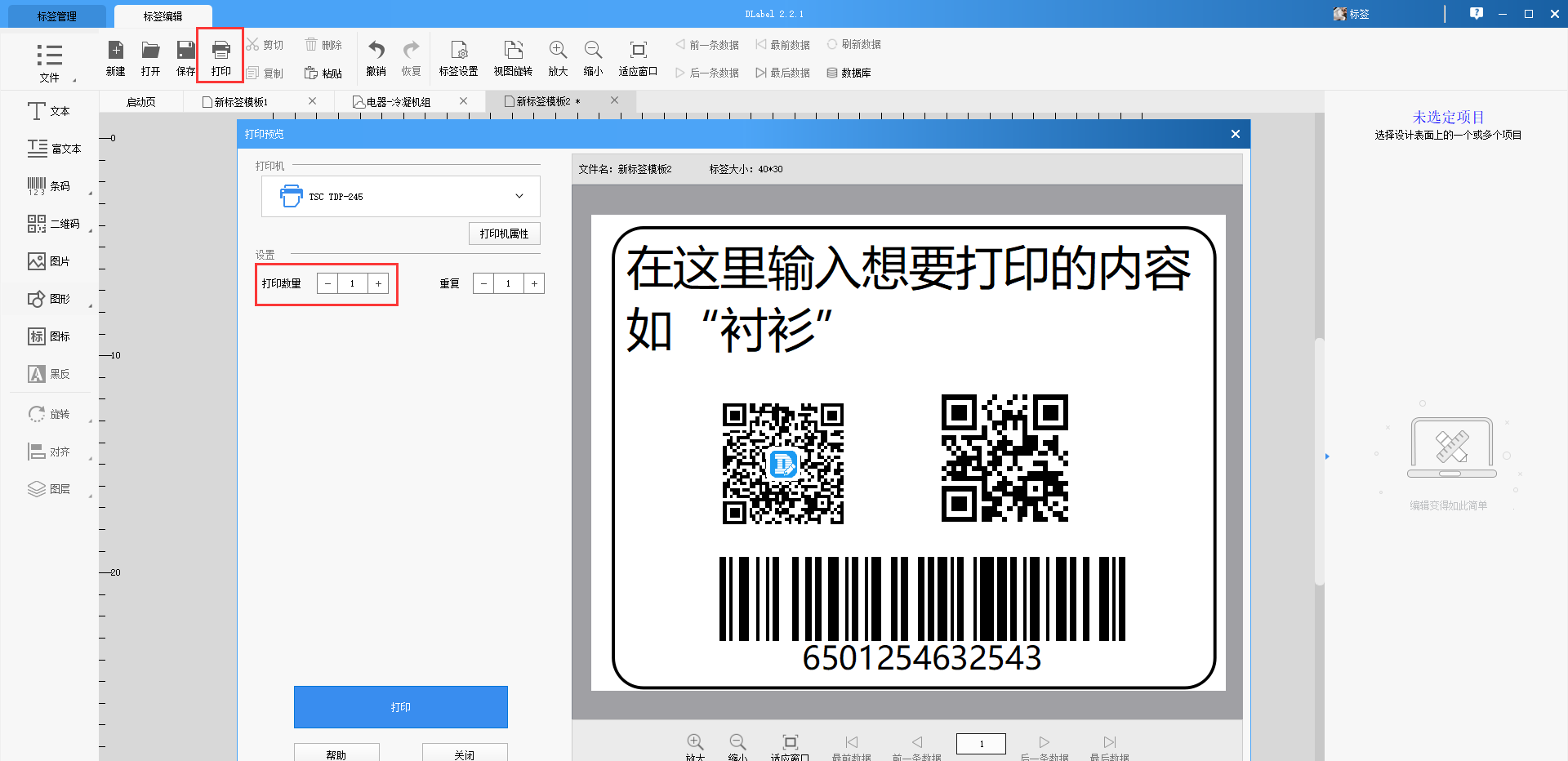Click the 关闭 button in dialog
The height and width of the screenshot is (761, 1568).
coord(465,753)
